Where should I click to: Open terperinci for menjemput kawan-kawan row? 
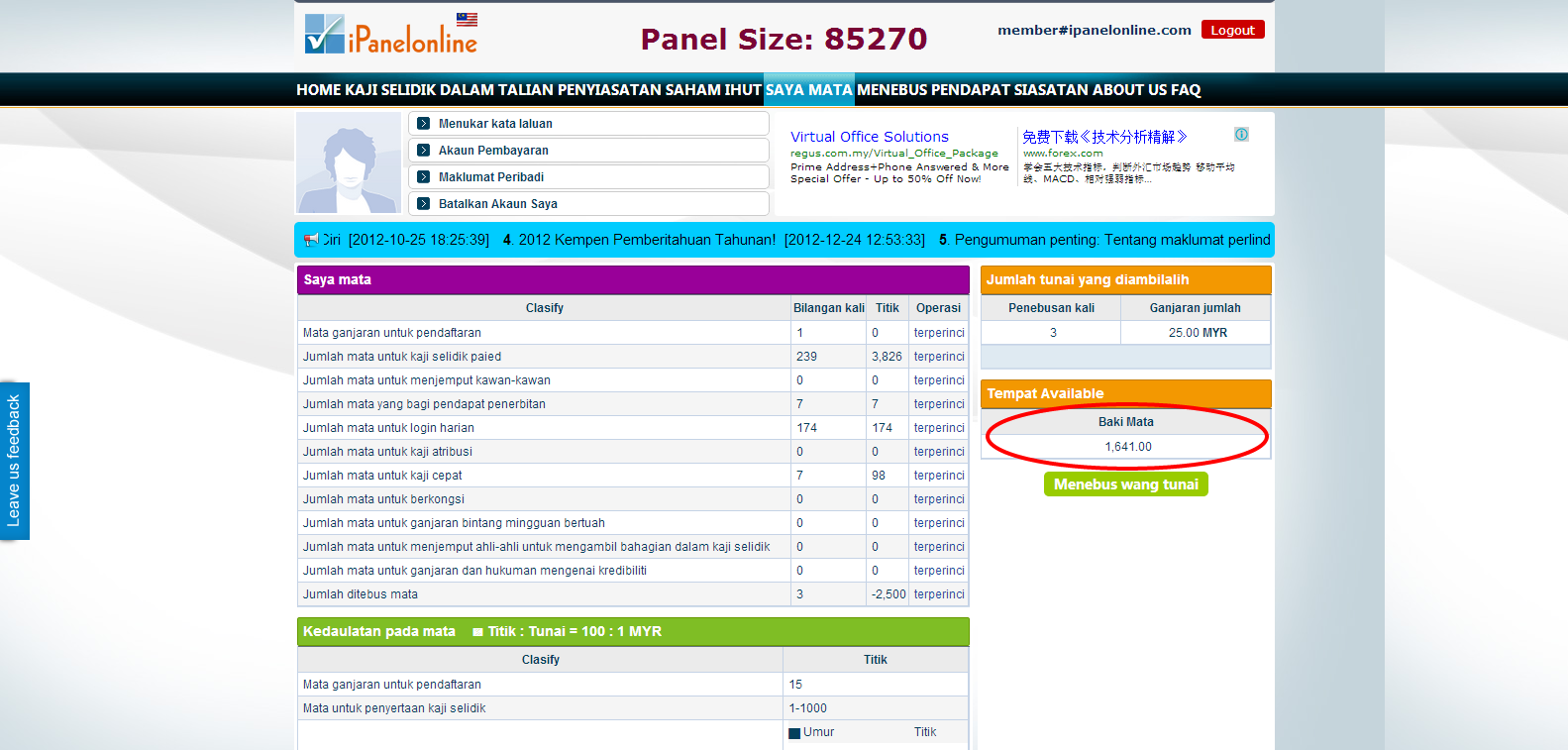(x=939, y=380)
